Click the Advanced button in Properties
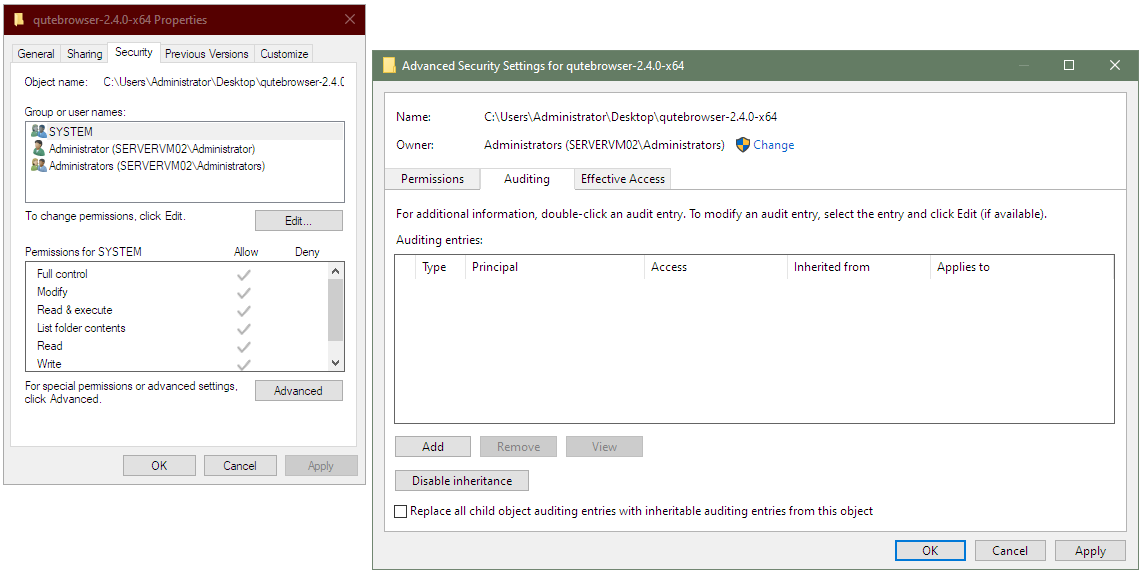The height and width of the screenshot is (576, 1145). pos(299,391)
